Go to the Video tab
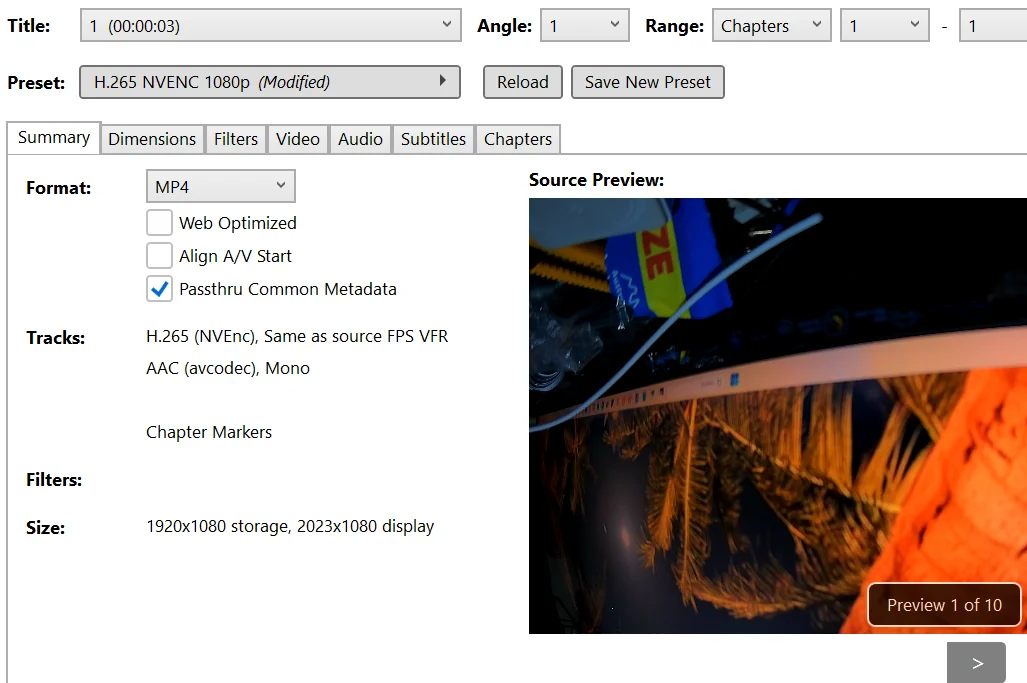1027x683 pixels. click(298, 139)
